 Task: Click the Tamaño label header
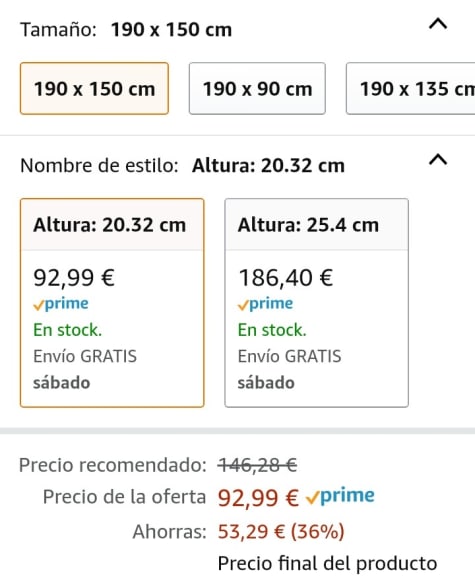58,30
